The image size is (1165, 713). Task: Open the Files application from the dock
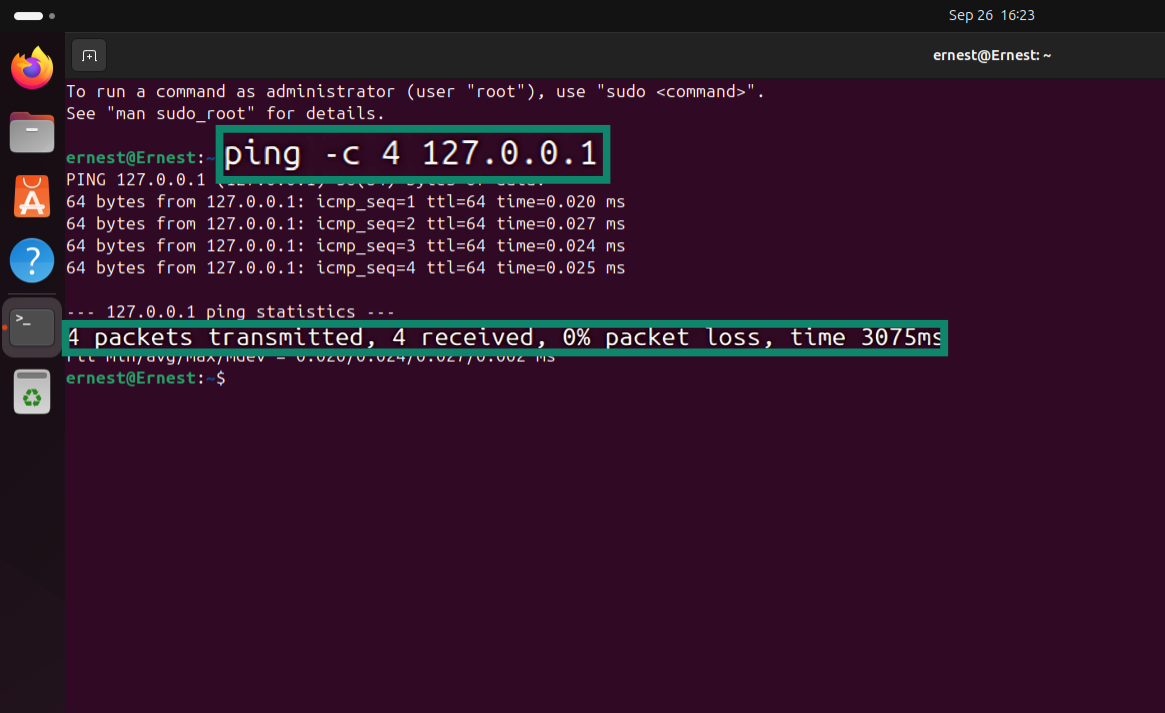point(31,132)
